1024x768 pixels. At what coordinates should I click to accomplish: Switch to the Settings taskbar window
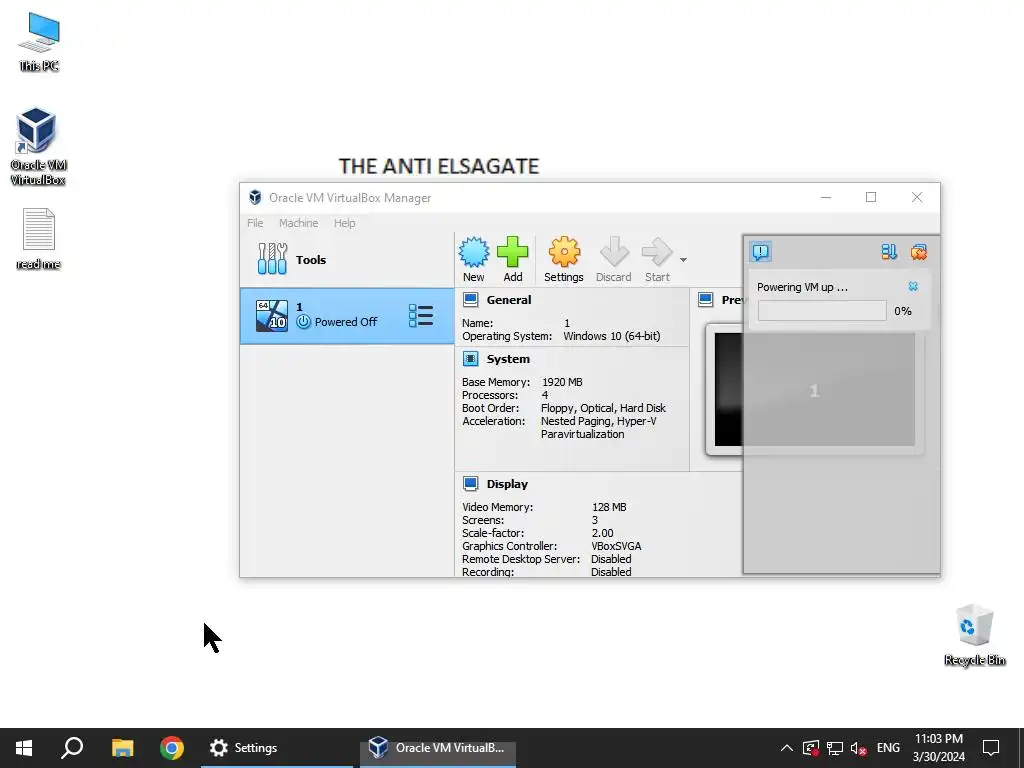pos(277,748)
